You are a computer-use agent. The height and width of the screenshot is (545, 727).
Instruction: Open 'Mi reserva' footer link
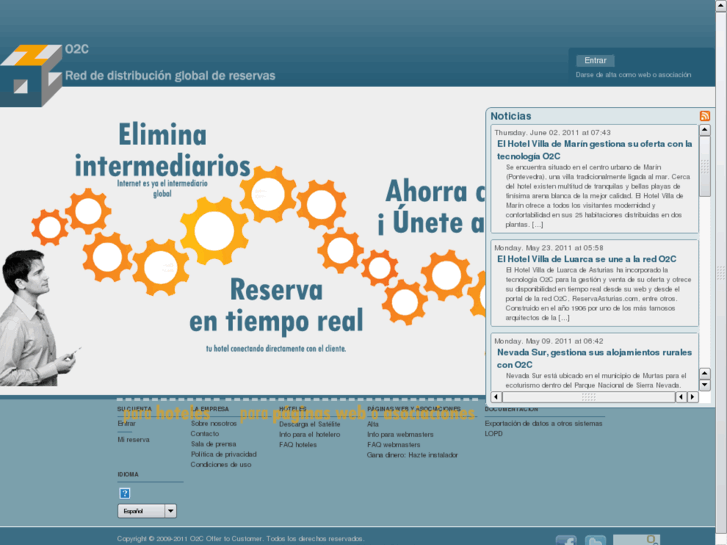(133, 440)
